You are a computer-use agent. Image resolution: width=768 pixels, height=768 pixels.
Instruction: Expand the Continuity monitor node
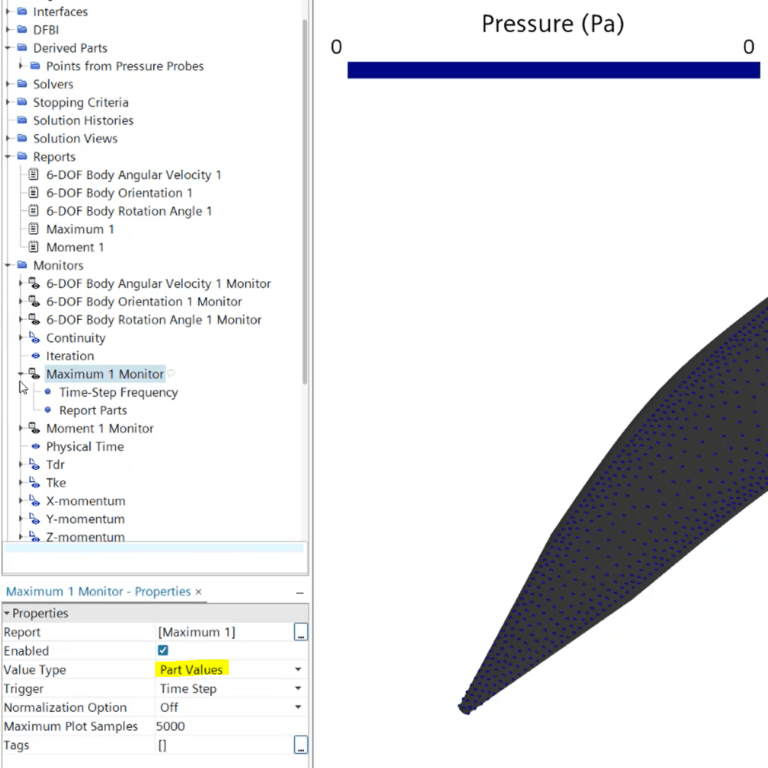click(21, 337)
